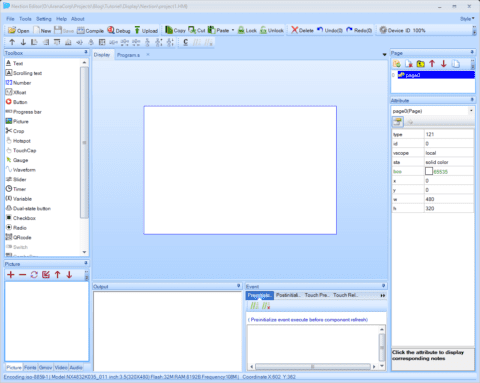
Task: Open the Fonts tab in the bottom-left panel
Action: [x=30, y=367]
